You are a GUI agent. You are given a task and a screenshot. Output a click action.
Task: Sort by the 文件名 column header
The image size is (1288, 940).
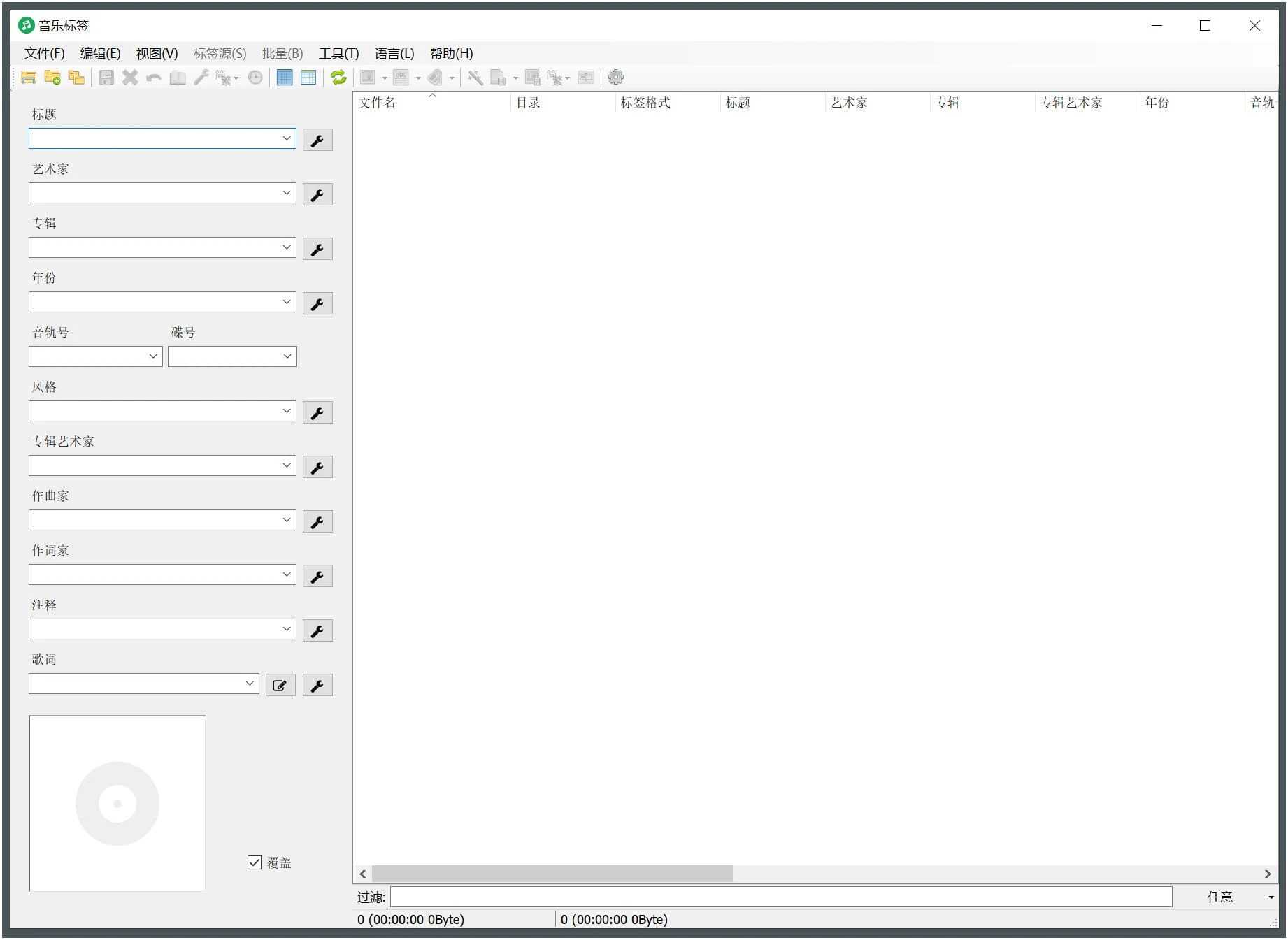coord(378,103)
